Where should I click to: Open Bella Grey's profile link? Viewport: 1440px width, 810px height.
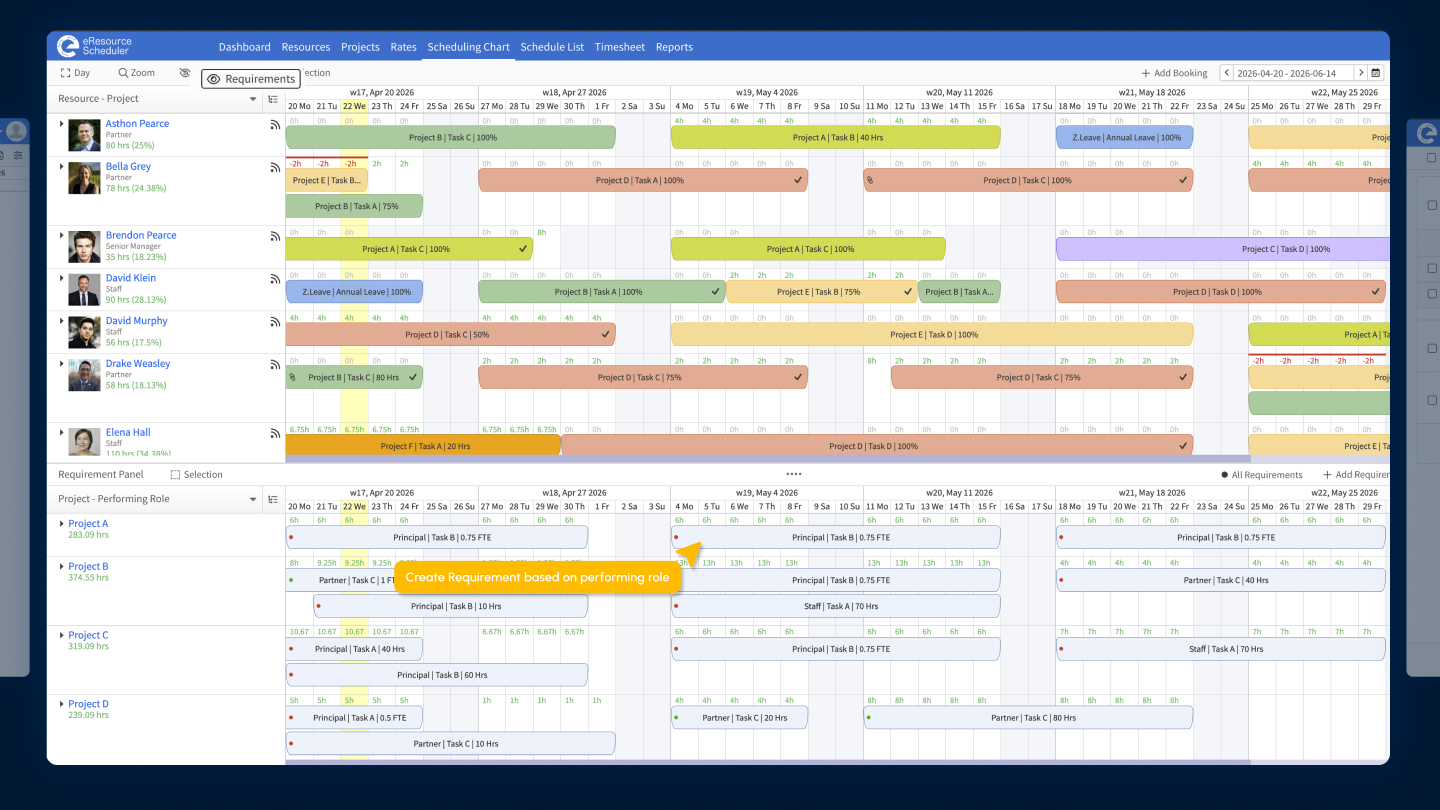pyautogui.click(x=128, y=167)
